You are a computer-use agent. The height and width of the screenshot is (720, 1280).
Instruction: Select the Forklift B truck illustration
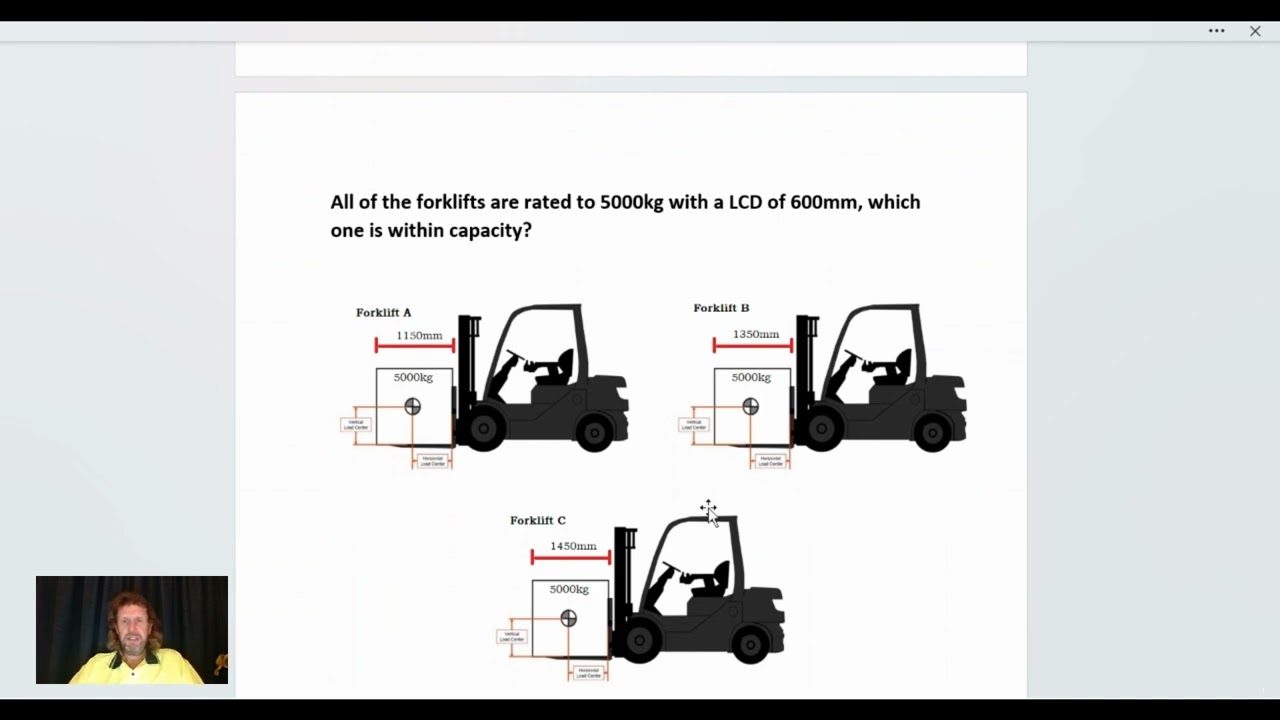point(880,378)
